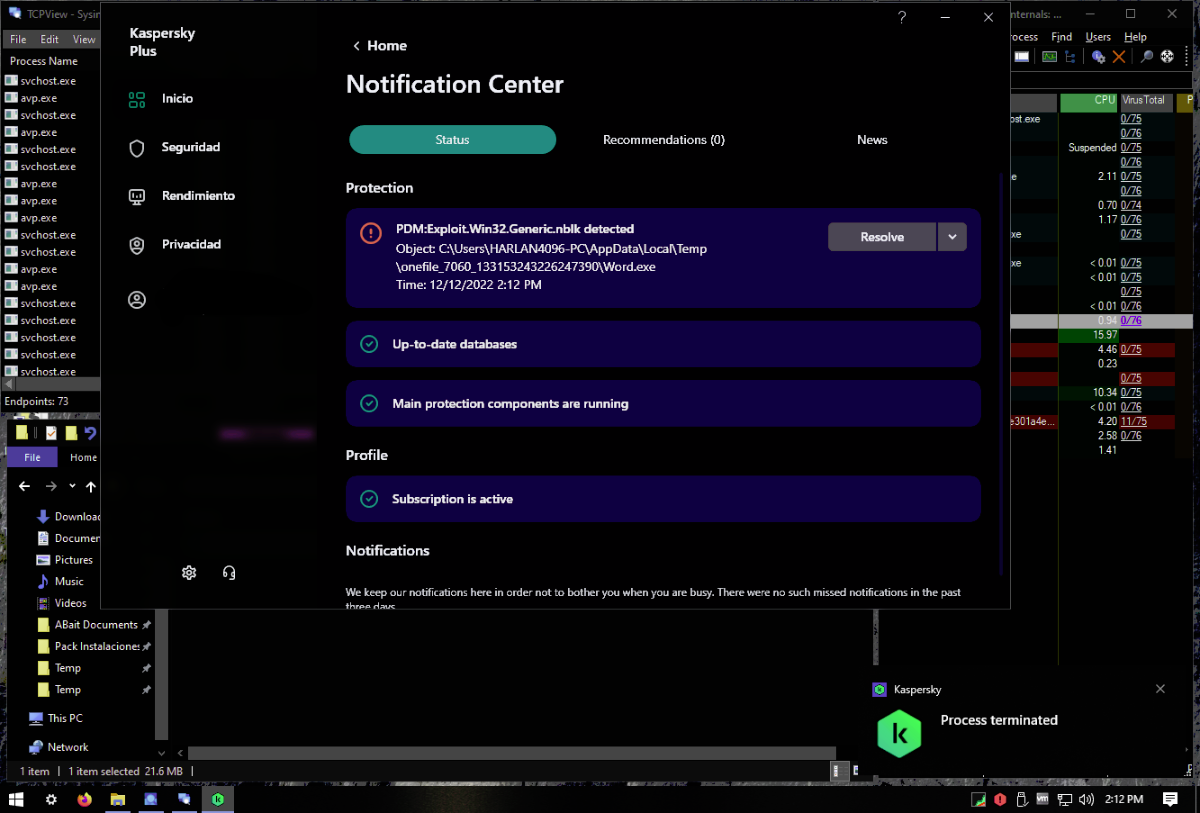
Task: Dismiss the Kaspersky Process terminated notification
Action: pyautogui.click(x=1160, y=689)
